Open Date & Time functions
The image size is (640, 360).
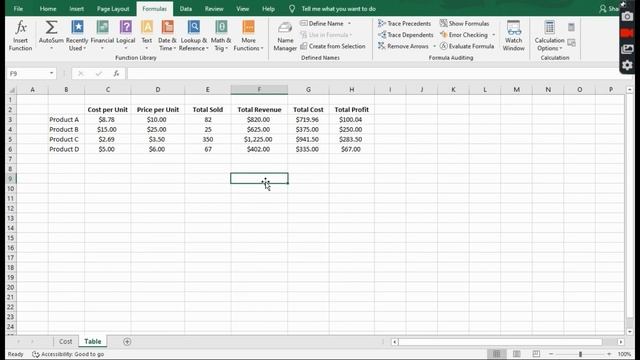167,36
